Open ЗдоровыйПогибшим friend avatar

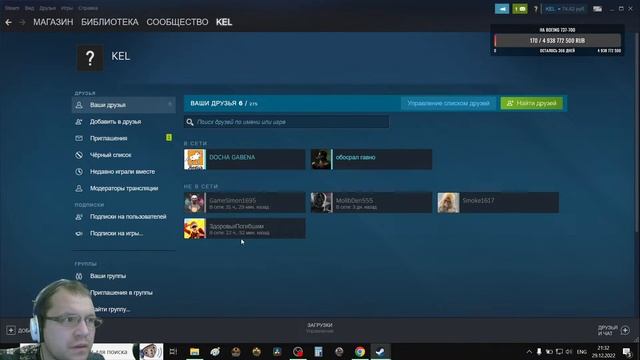click(195, 228)
